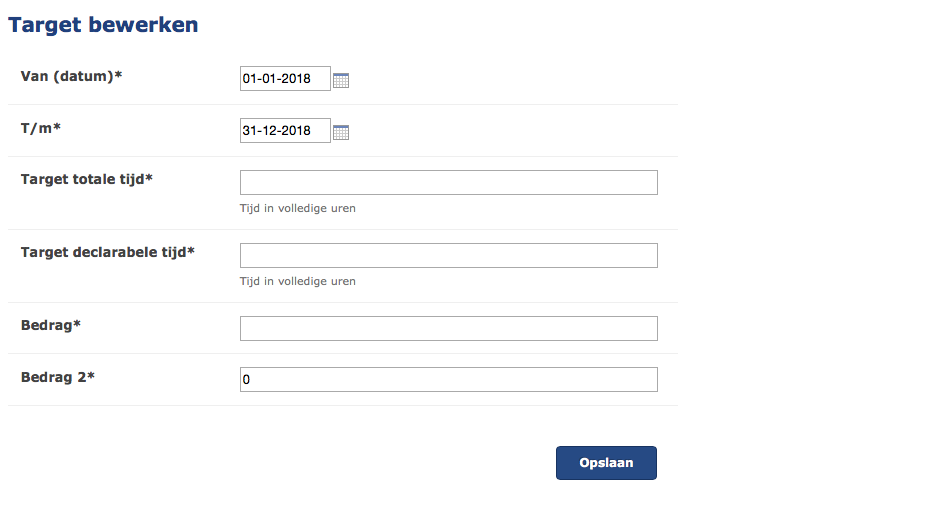Click the hint text below Target totale tijd
Viewport: 931px width, 512px height.
(297, 209)
